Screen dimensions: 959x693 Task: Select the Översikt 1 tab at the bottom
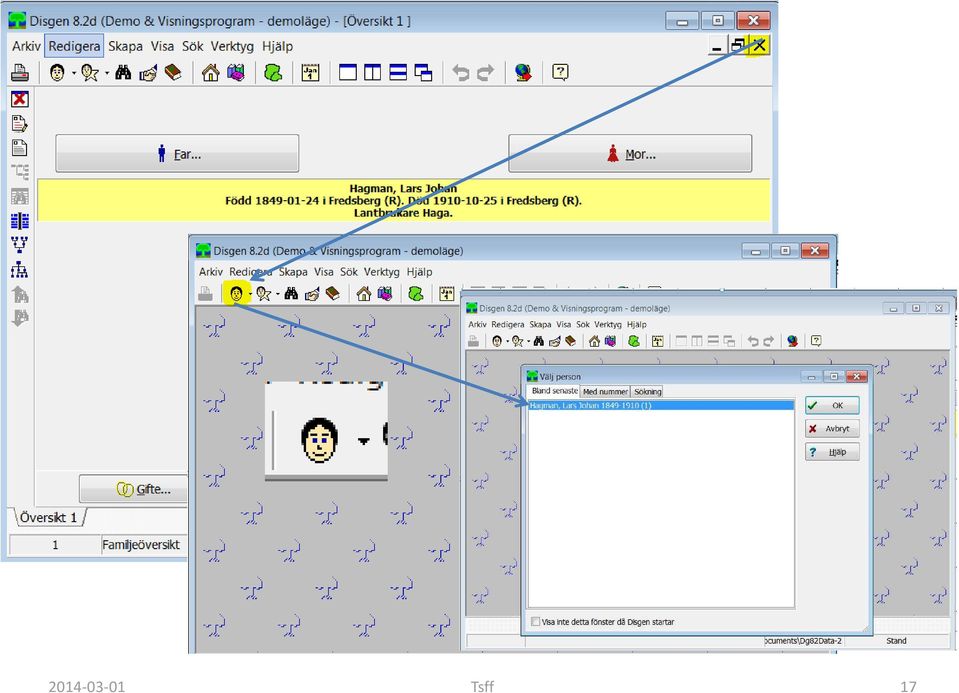click(x=48, y=517)
